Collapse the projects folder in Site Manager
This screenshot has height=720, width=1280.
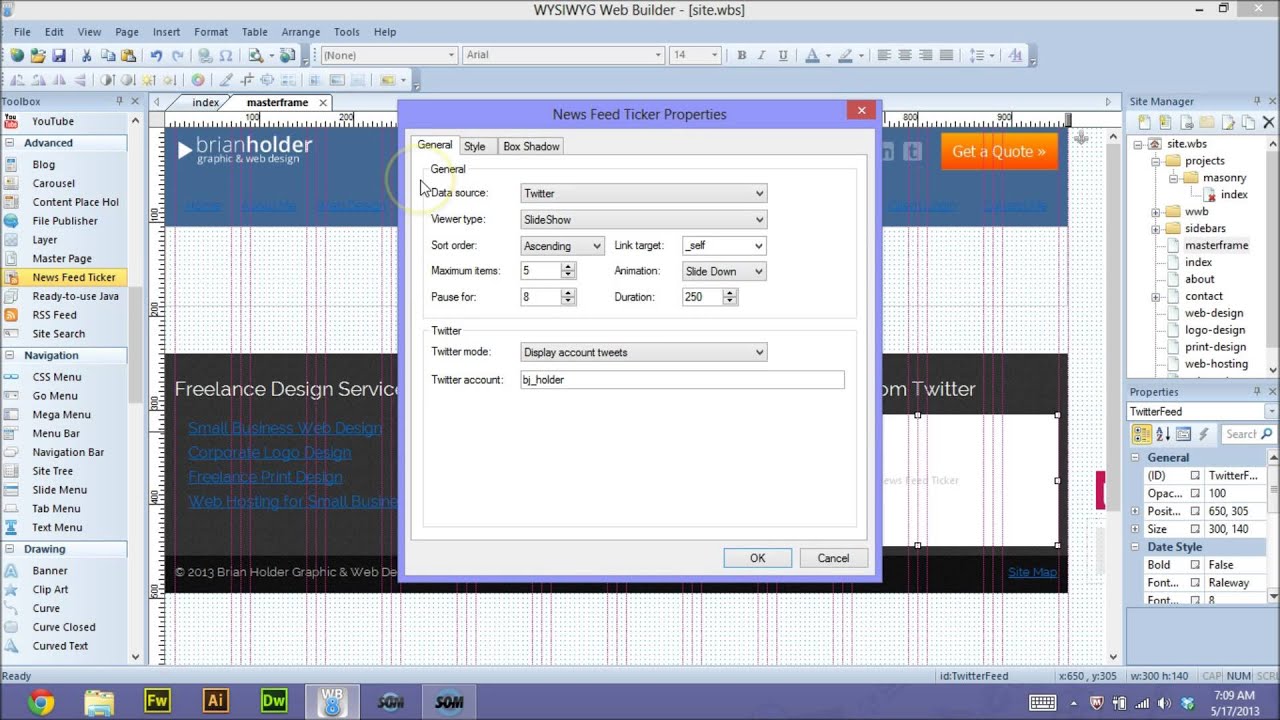[1156, 161]
